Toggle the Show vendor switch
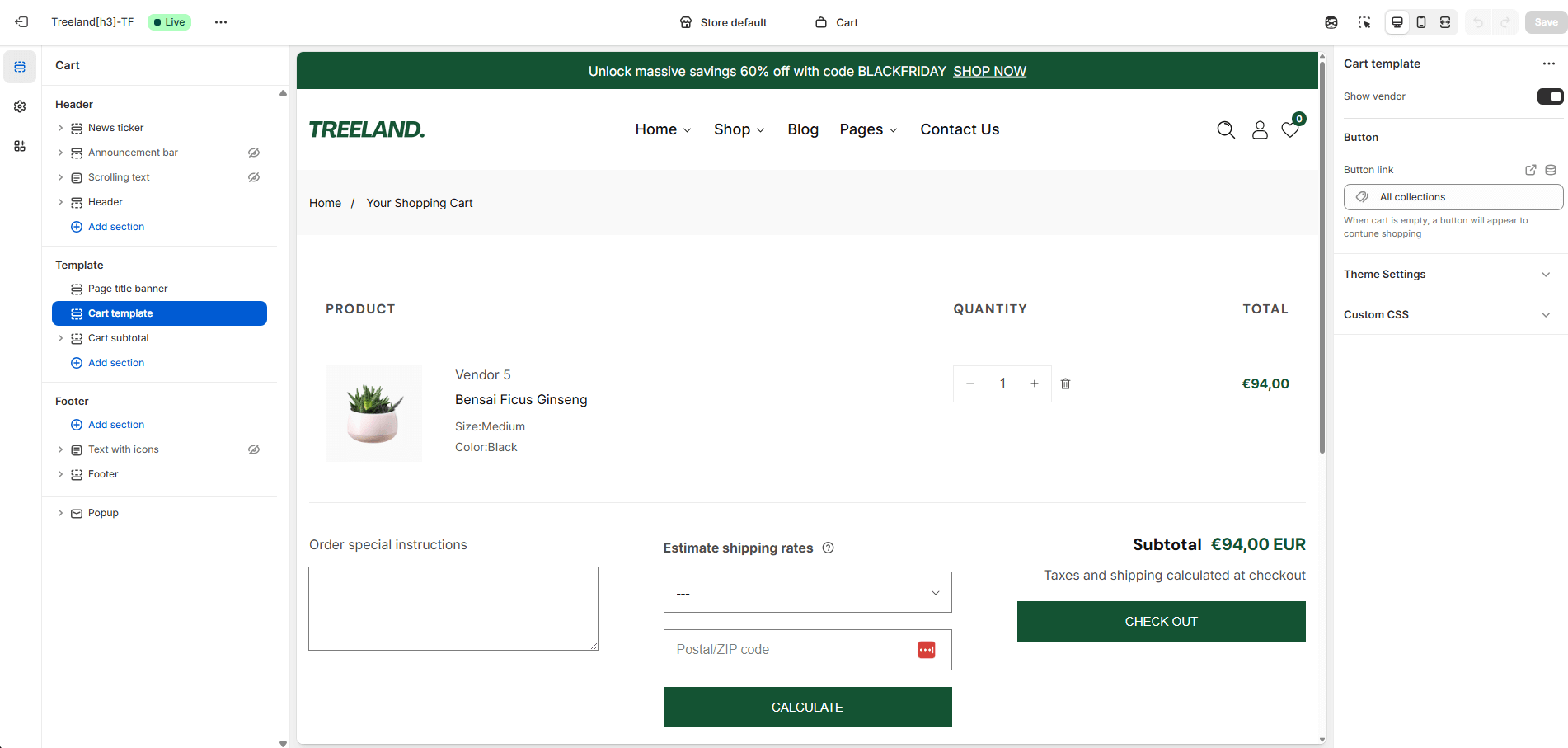Viewport: 1568px width, 748px height. 1550,96
